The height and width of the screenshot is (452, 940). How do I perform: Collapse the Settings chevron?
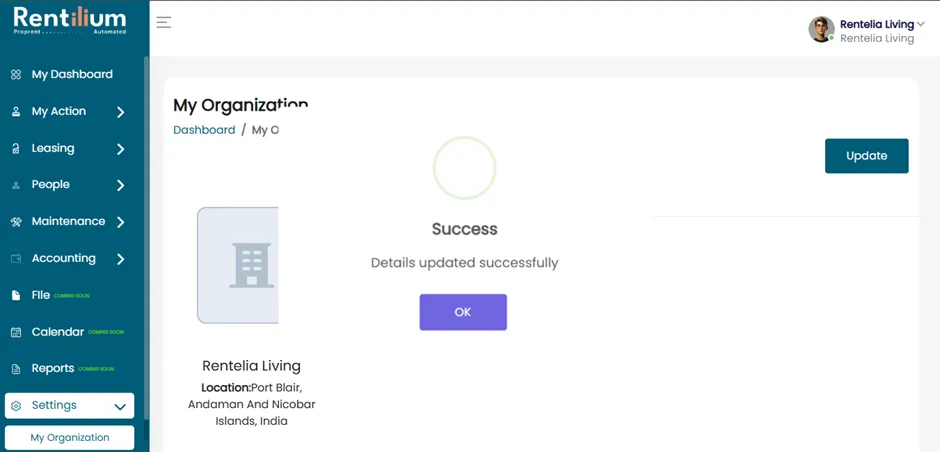click(120, 407)
